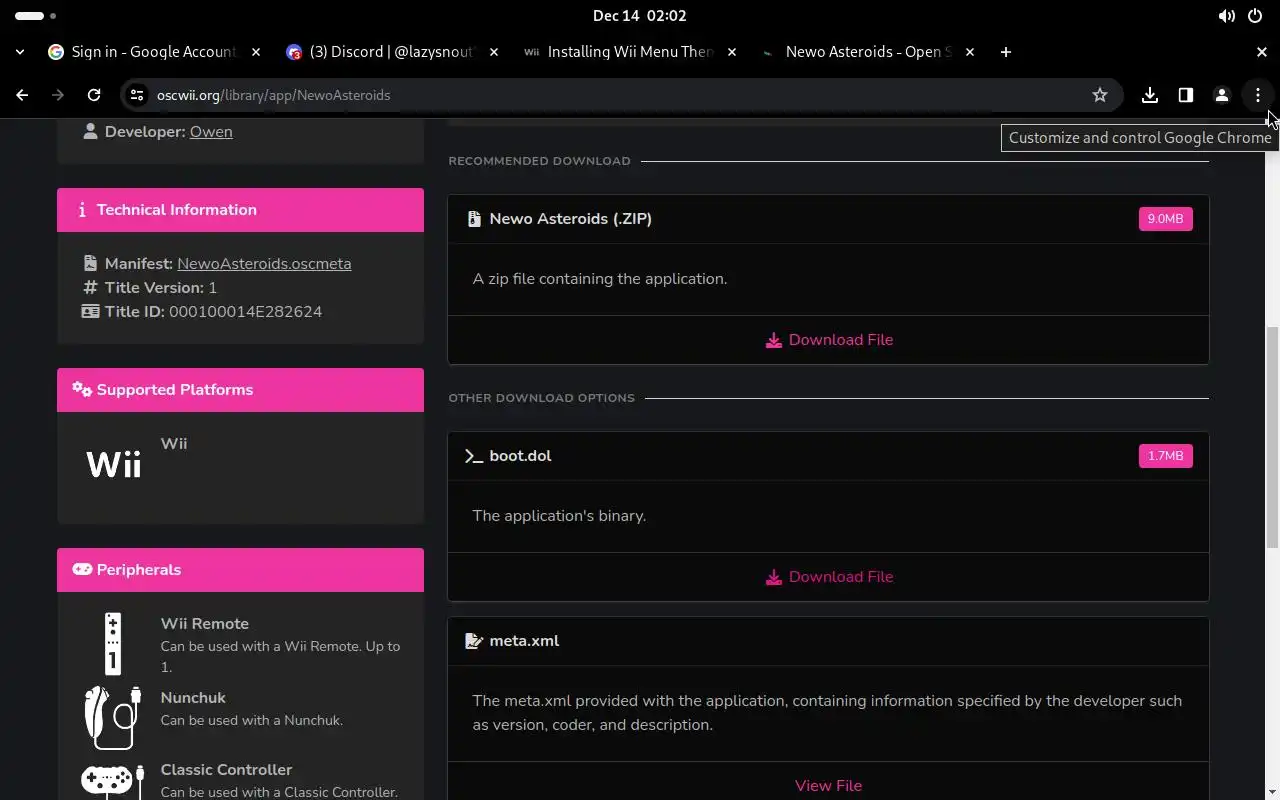
Task: Click the Title Version text
Action: 161,288
